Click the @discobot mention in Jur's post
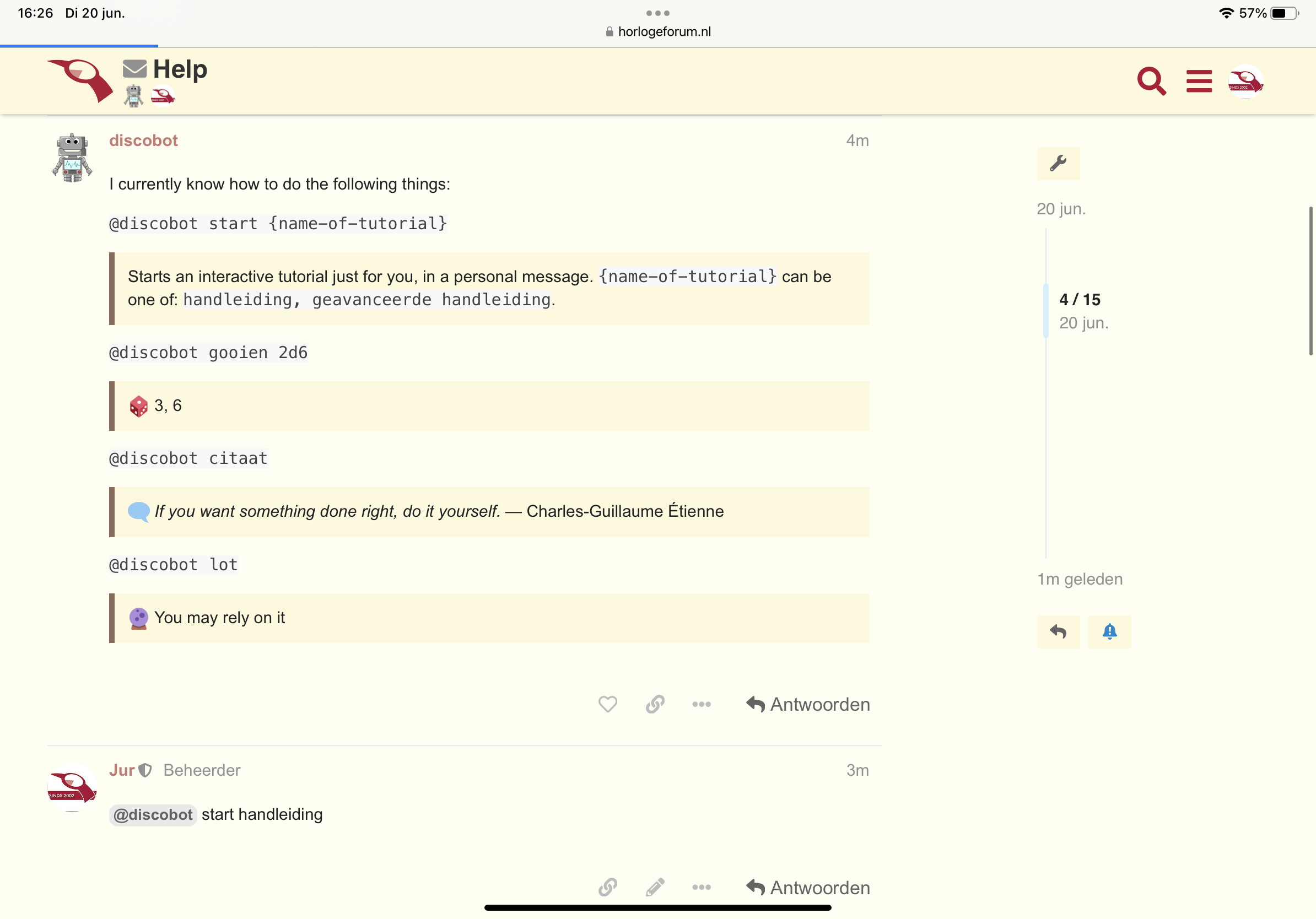Viewport: 1316px width, 919px height. (x=153, y=814)
